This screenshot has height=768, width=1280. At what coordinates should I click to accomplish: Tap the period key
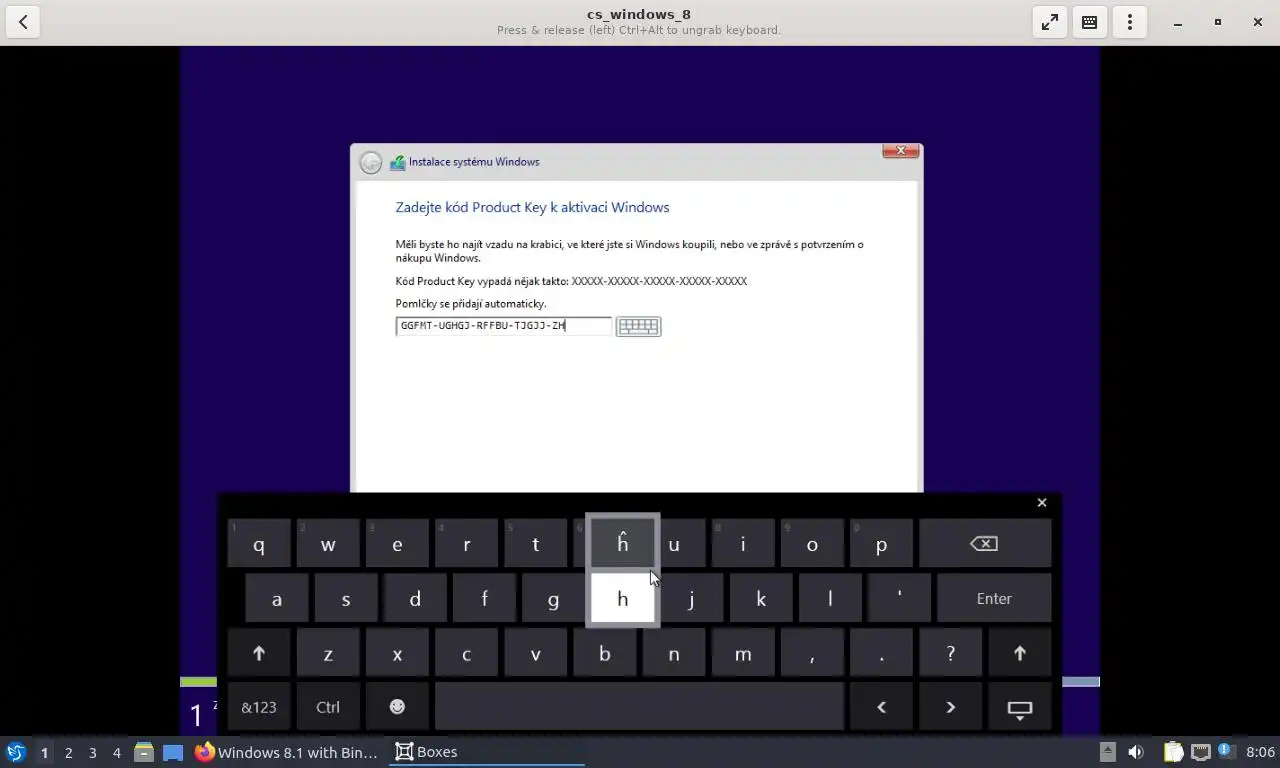tap(881, 653)
